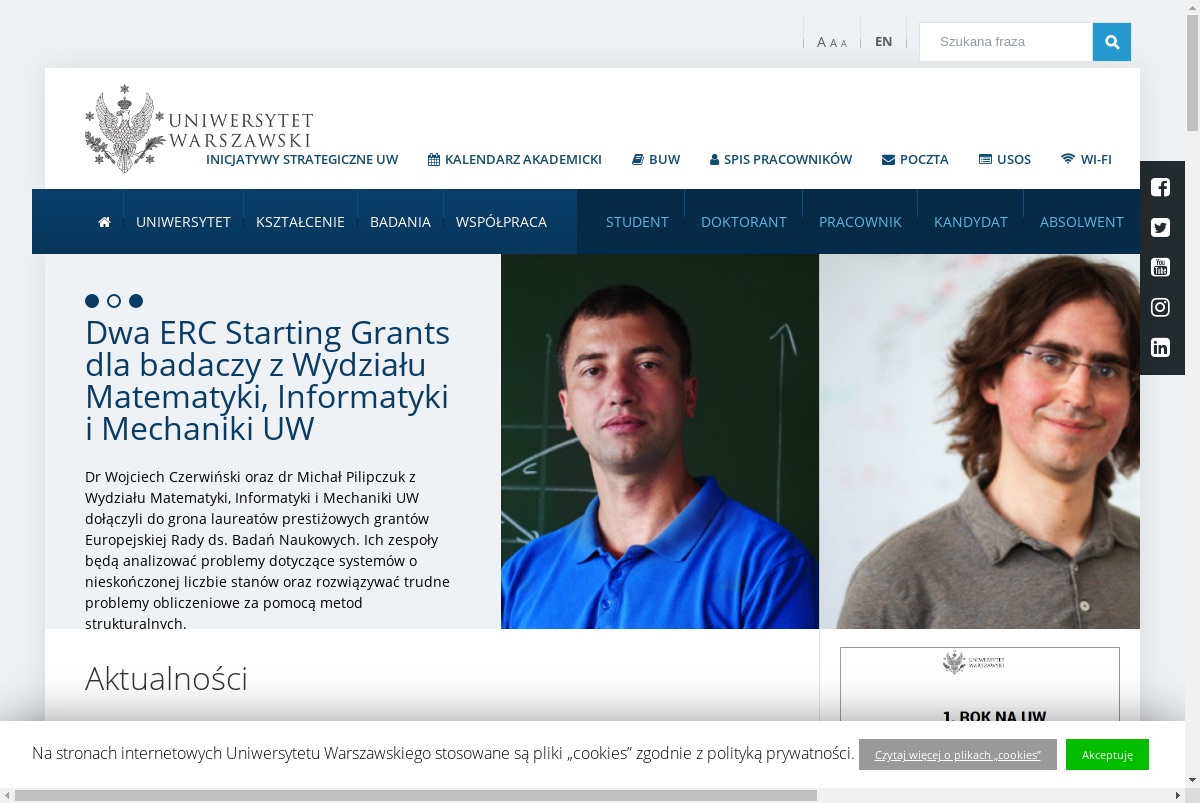Open Czytaj więcej o plikach cookies link
1200x803 pixels.
(958, 754)
